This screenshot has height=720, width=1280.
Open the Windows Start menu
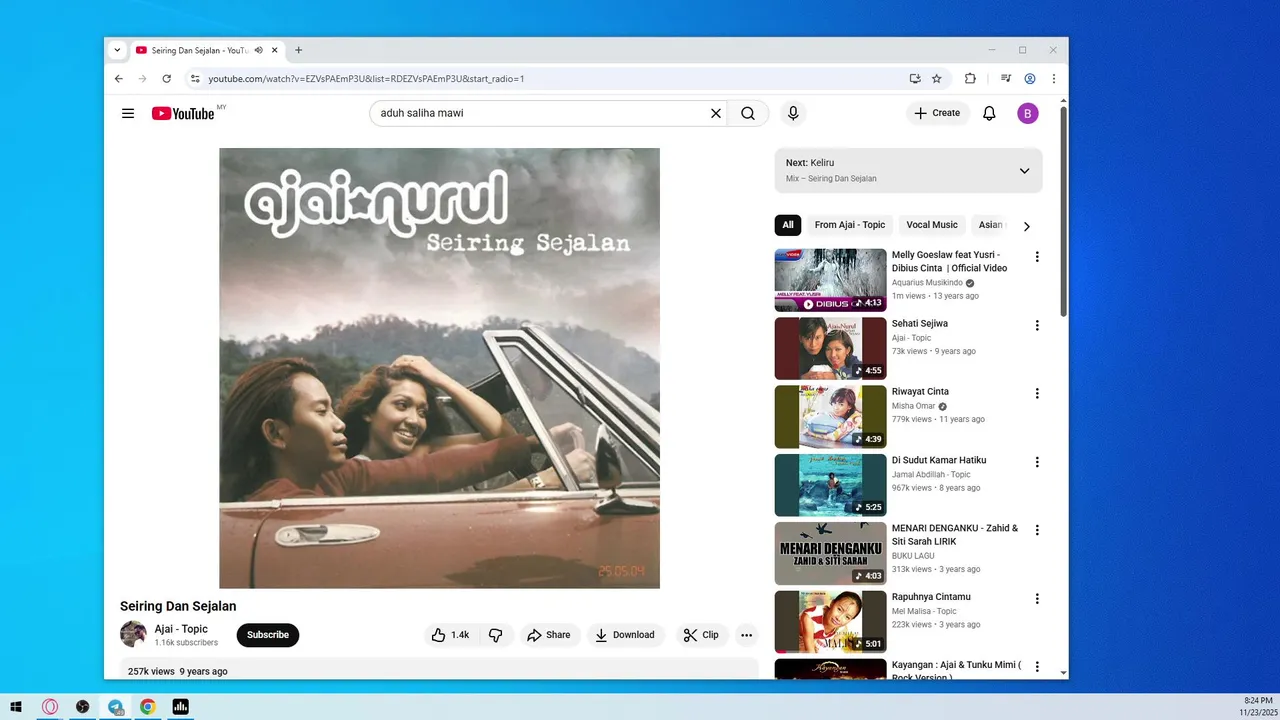click(16, 706)
